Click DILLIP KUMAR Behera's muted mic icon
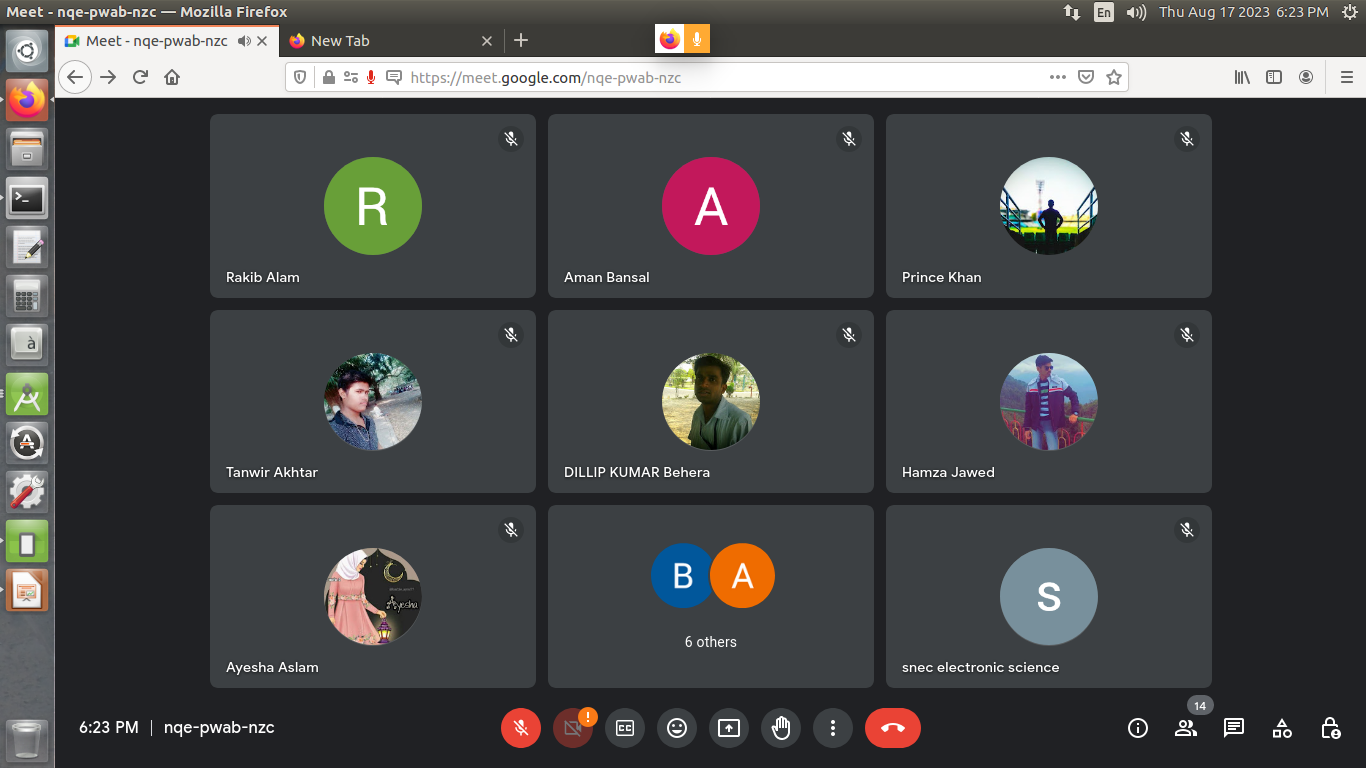Screen dimensions: 1366x768 (x=849, y=335)
